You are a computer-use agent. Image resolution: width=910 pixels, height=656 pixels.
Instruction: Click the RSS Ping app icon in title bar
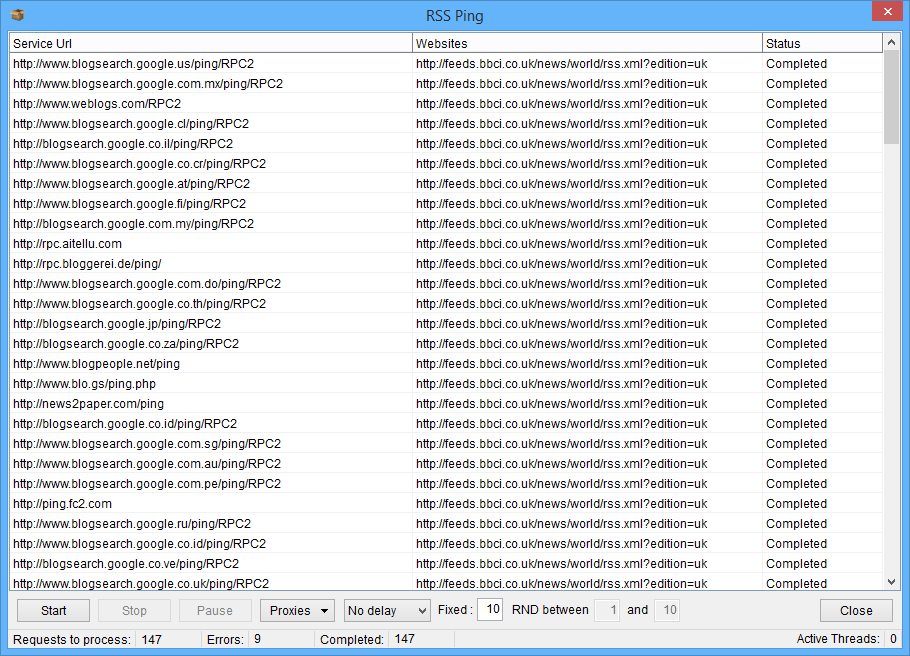(x=17, y=15)
